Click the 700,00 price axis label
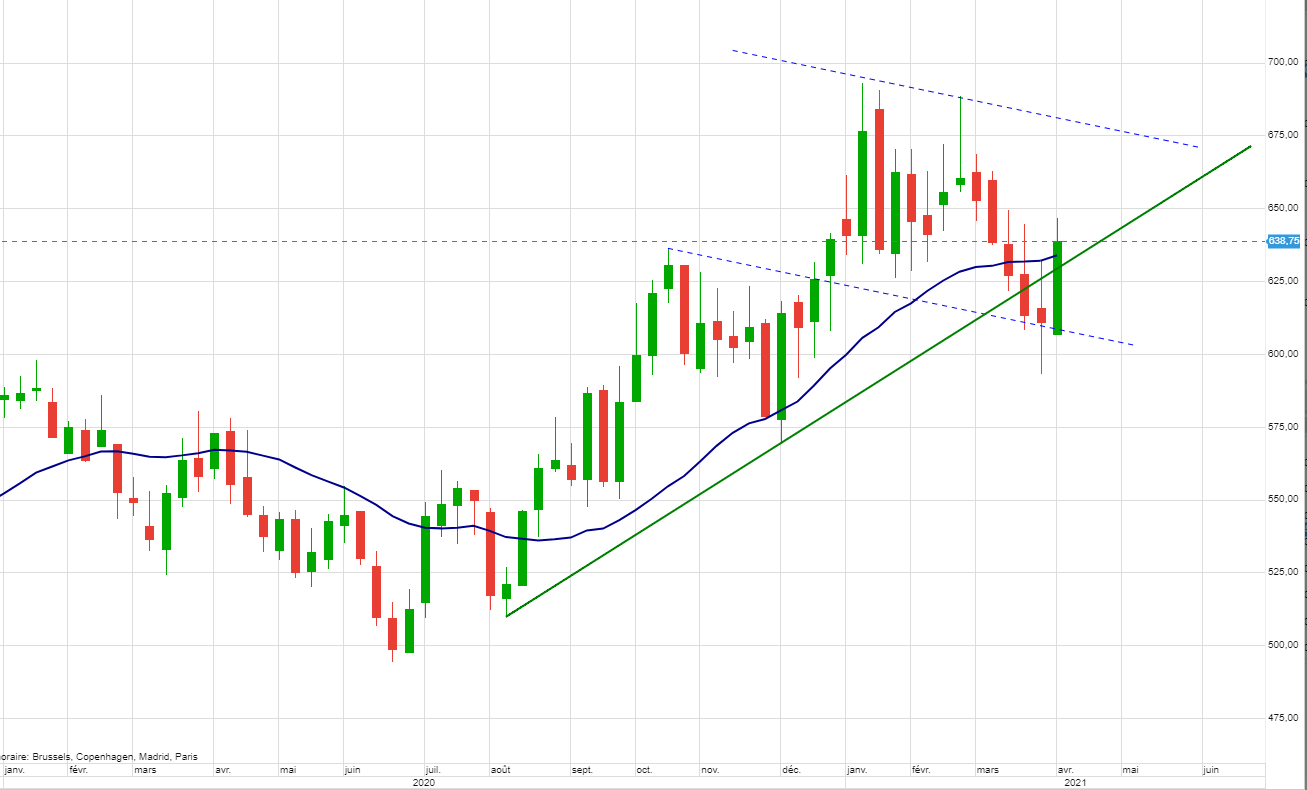Viewport: 1307px width, 790px height. (1283, 62)
